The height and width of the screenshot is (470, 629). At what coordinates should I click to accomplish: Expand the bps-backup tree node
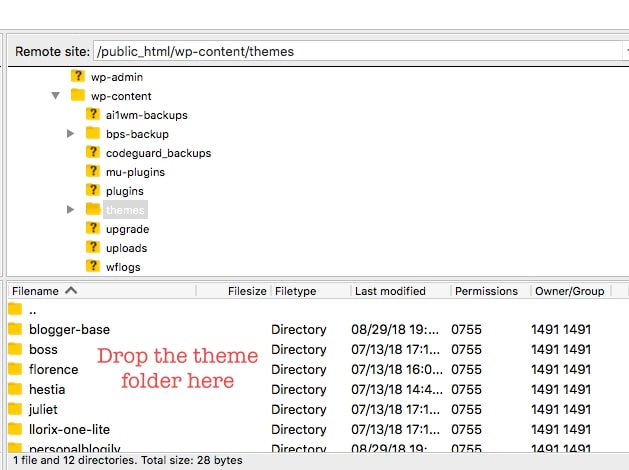coord(70,134)
